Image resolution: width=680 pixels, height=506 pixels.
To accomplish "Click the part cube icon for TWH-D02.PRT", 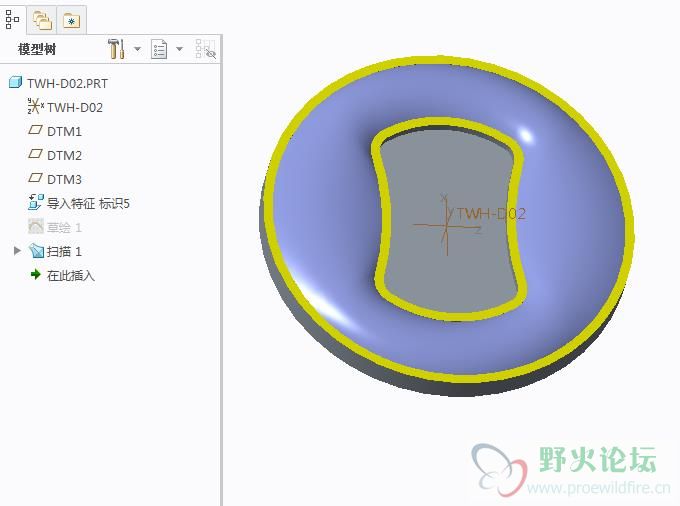I will pos(15,82).
